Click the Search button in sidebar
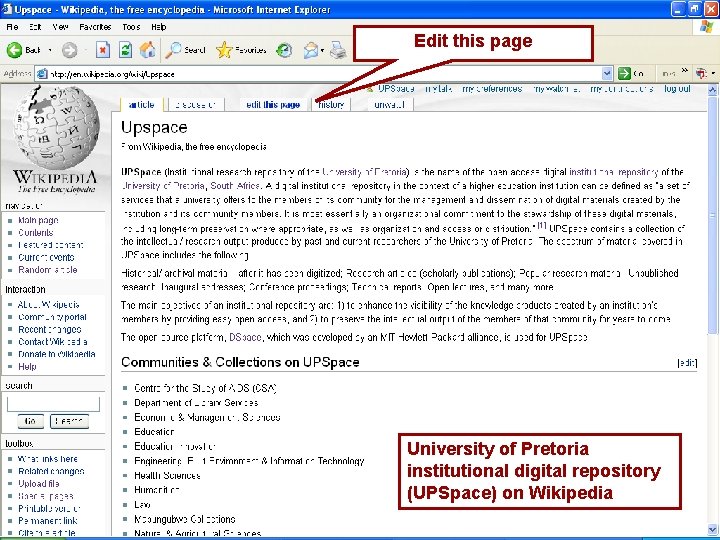Image resolution: width=720 pixels, height=540 pixels. pyautogui.click(x=69, y=421)
